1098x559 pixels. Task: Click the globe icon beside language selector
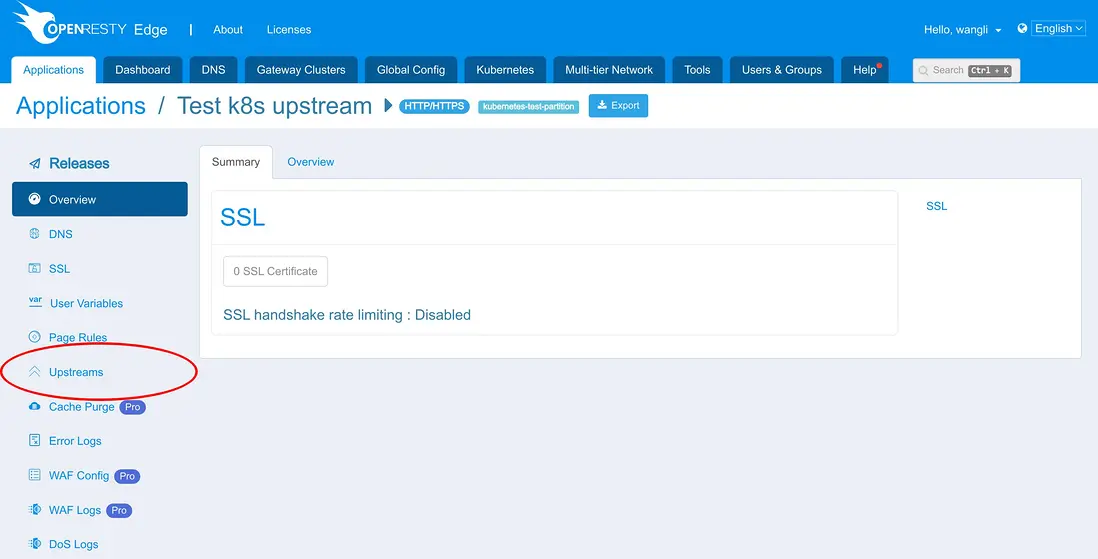click(x=1022, y=29)
